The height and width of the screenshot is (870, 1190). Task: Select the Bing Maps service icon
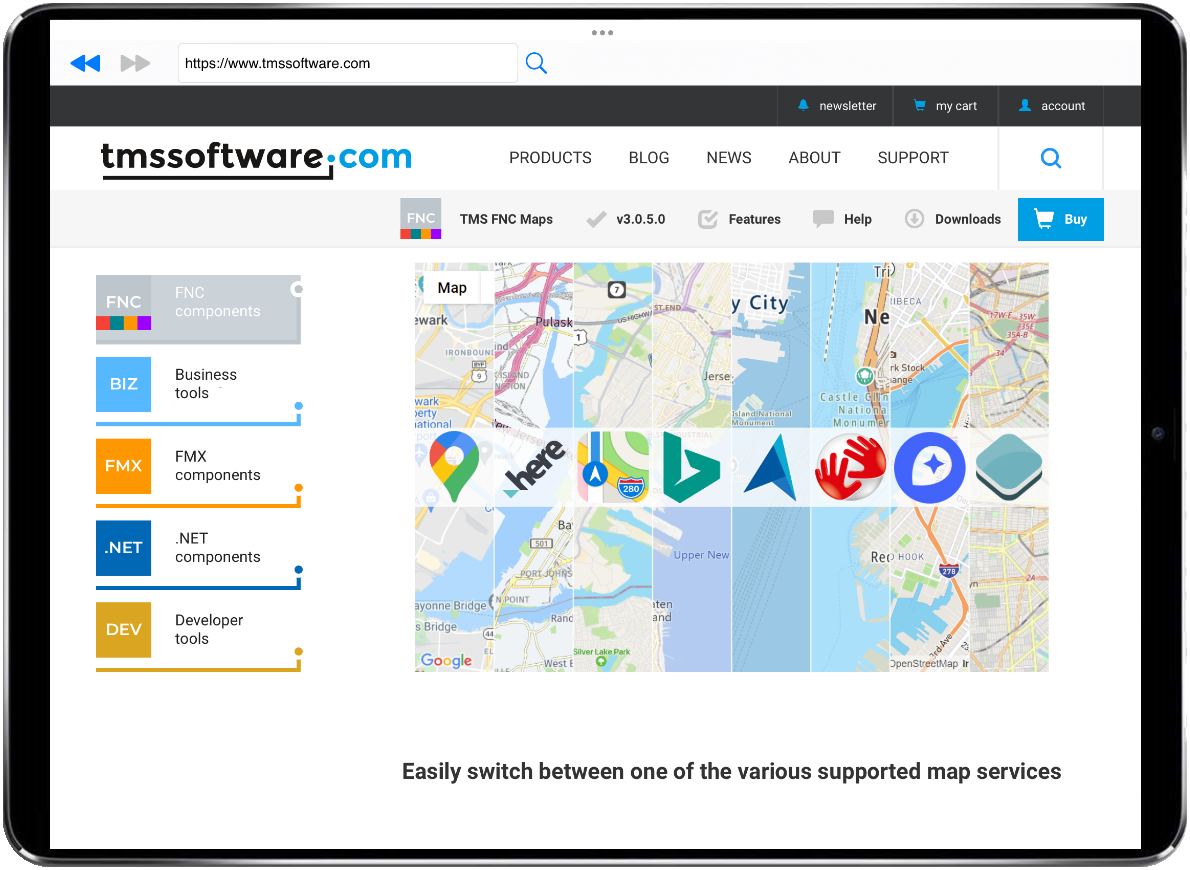(691, 467)
